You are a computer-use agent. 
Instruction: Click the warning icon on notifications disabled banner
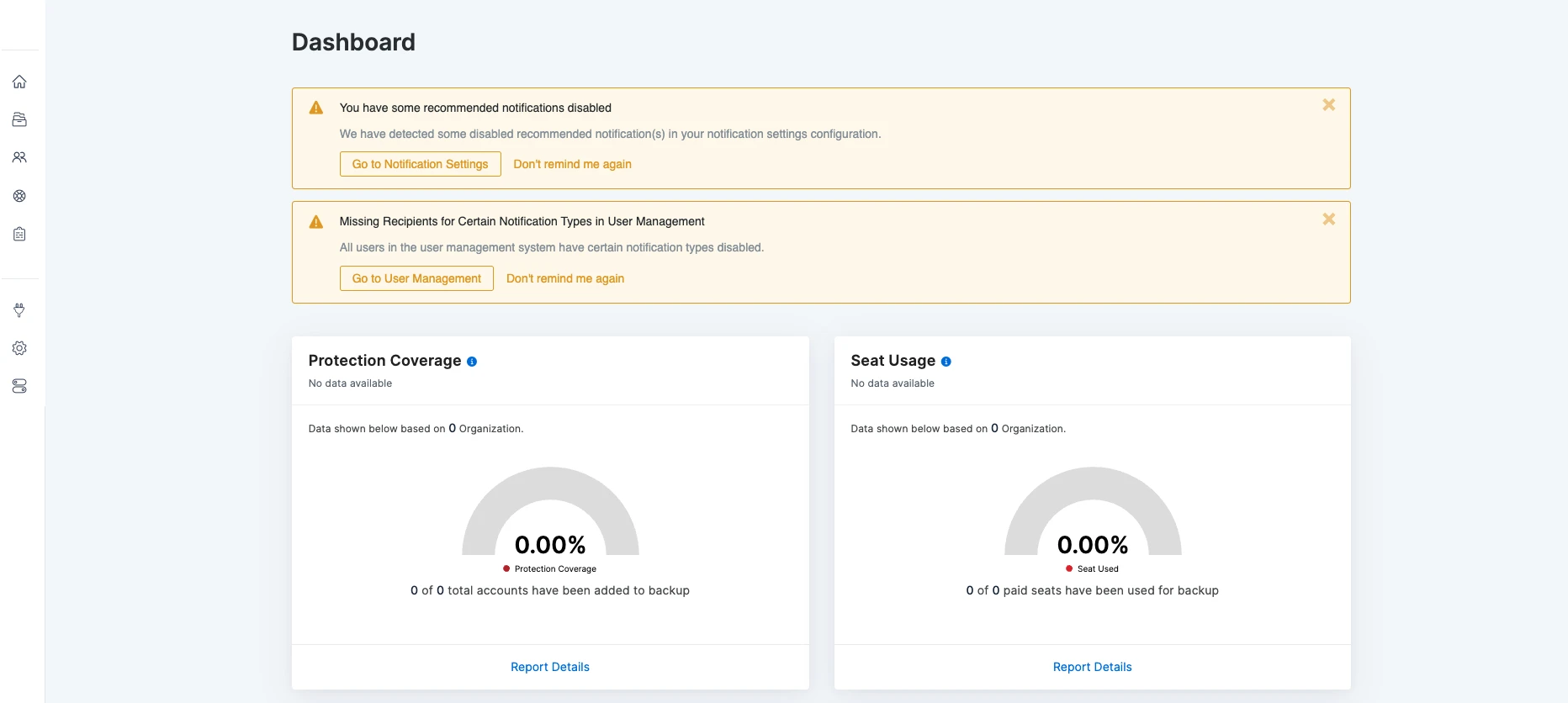click(x=316, y=108)
